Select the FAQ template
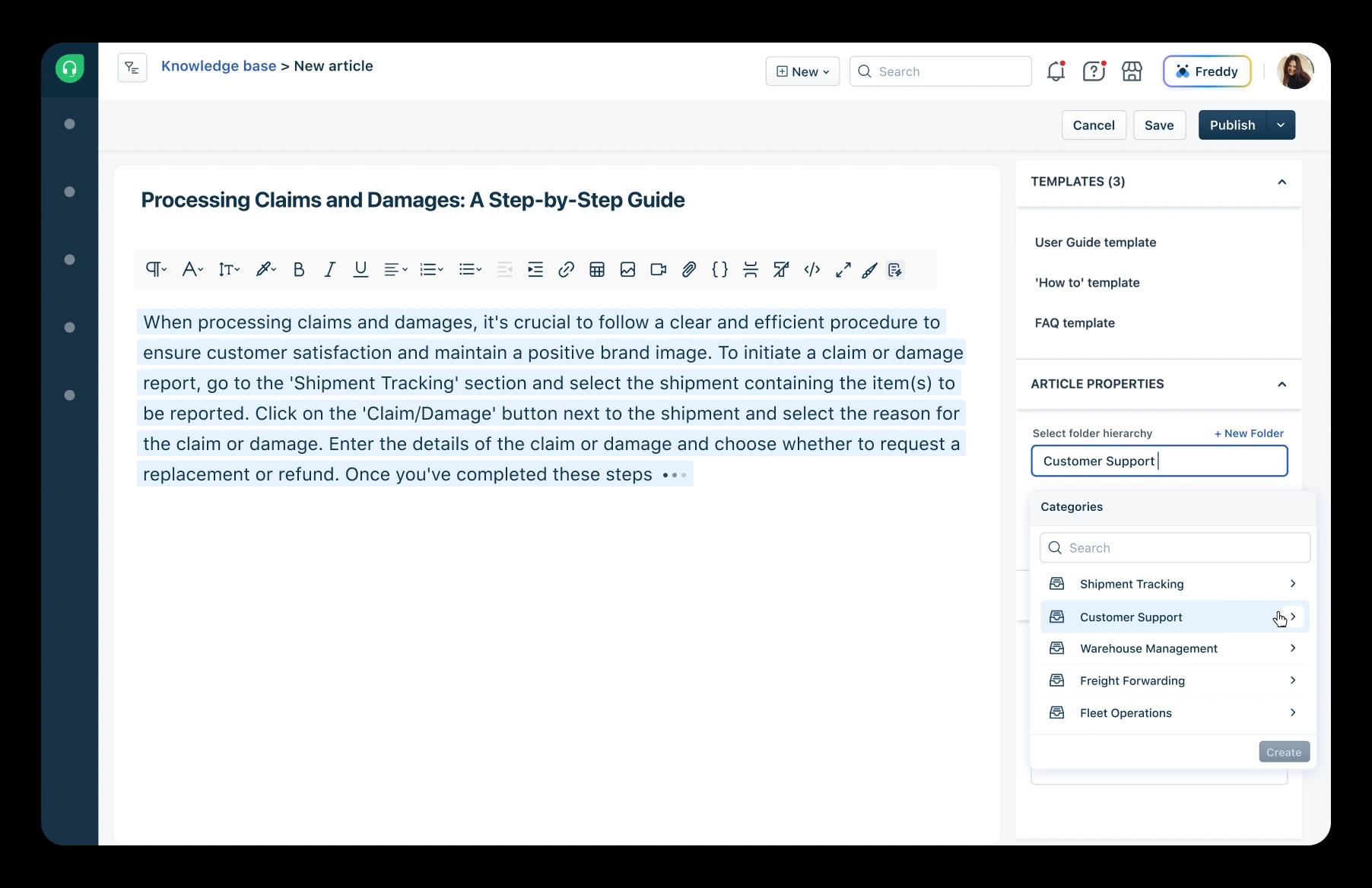Screen dimensions: 1372x888 (1075, 322)
